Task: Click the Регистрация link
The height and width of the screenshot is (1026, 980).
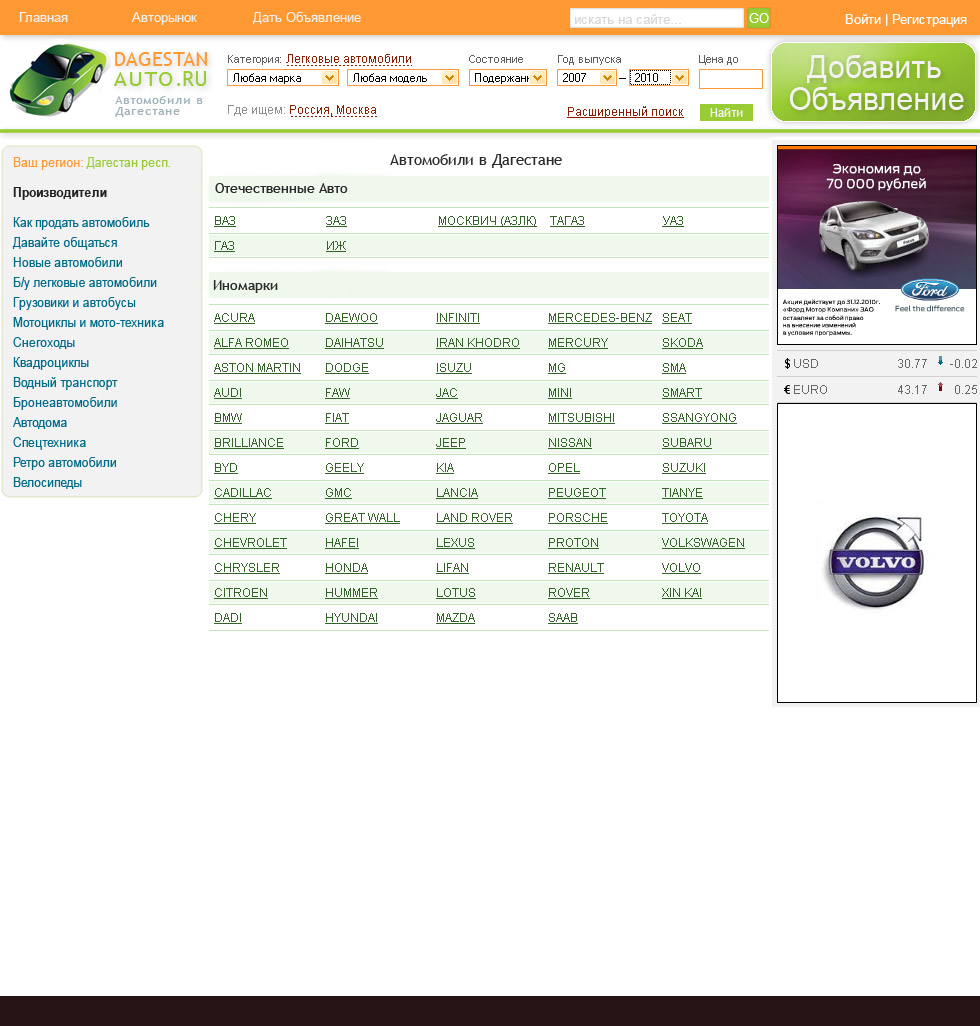Action: coord(929,20)
